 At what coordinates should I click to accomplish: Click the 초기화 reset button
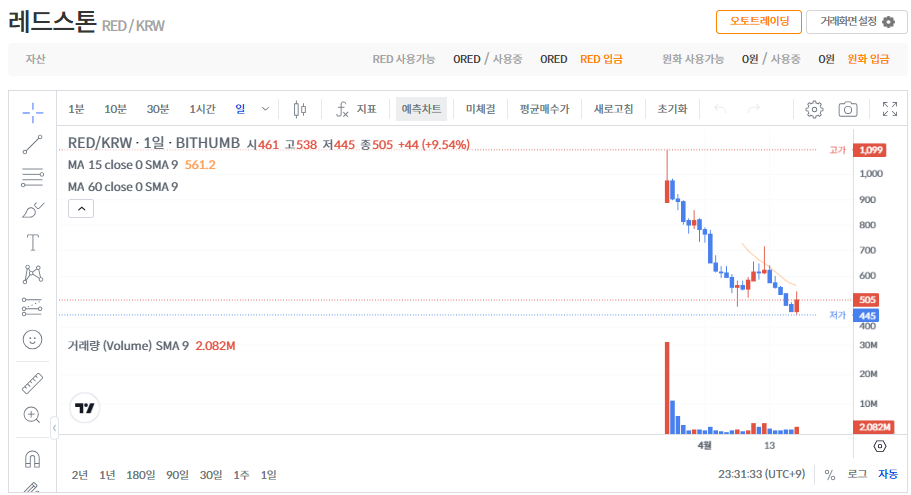(672, 109)
